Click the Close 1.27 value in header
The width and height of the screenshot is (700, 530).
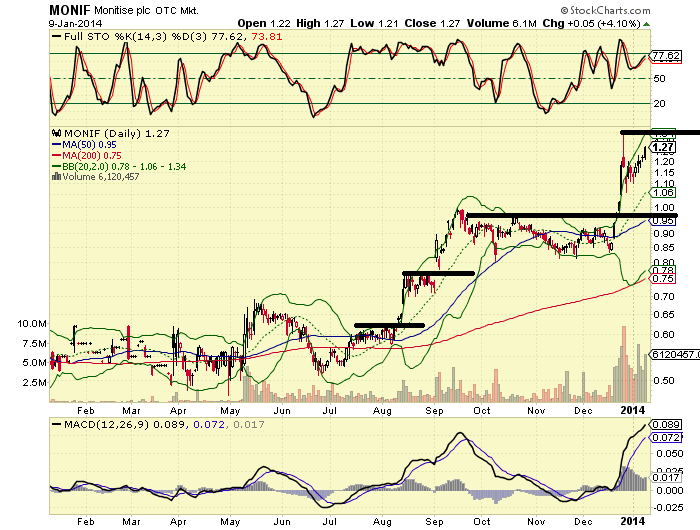tap(432, 23)
